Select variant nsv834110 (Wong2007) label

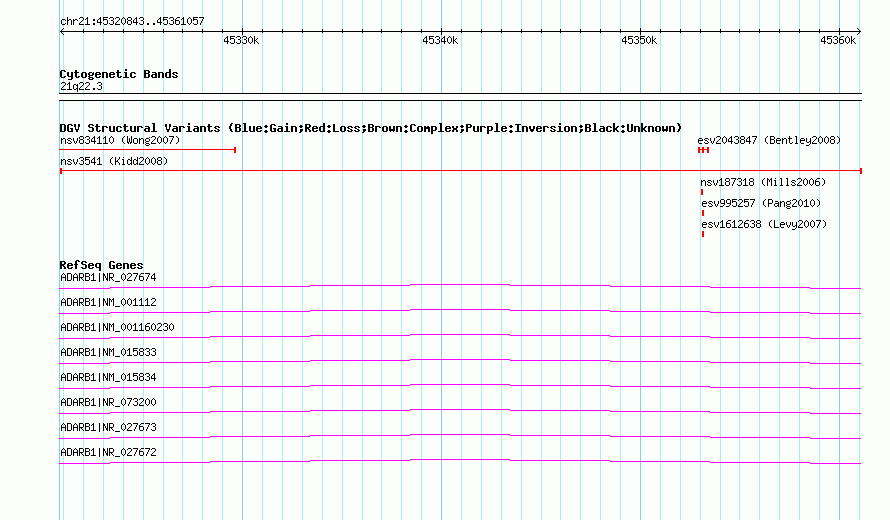(x=120, y=140)
